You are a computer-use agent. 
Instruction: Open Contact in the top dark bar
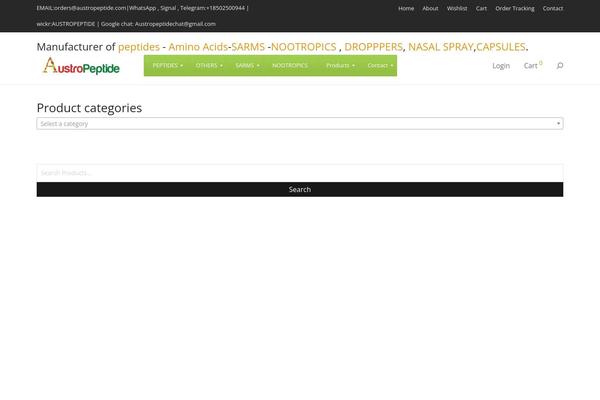pyautogui.click(x=553, y=8)
